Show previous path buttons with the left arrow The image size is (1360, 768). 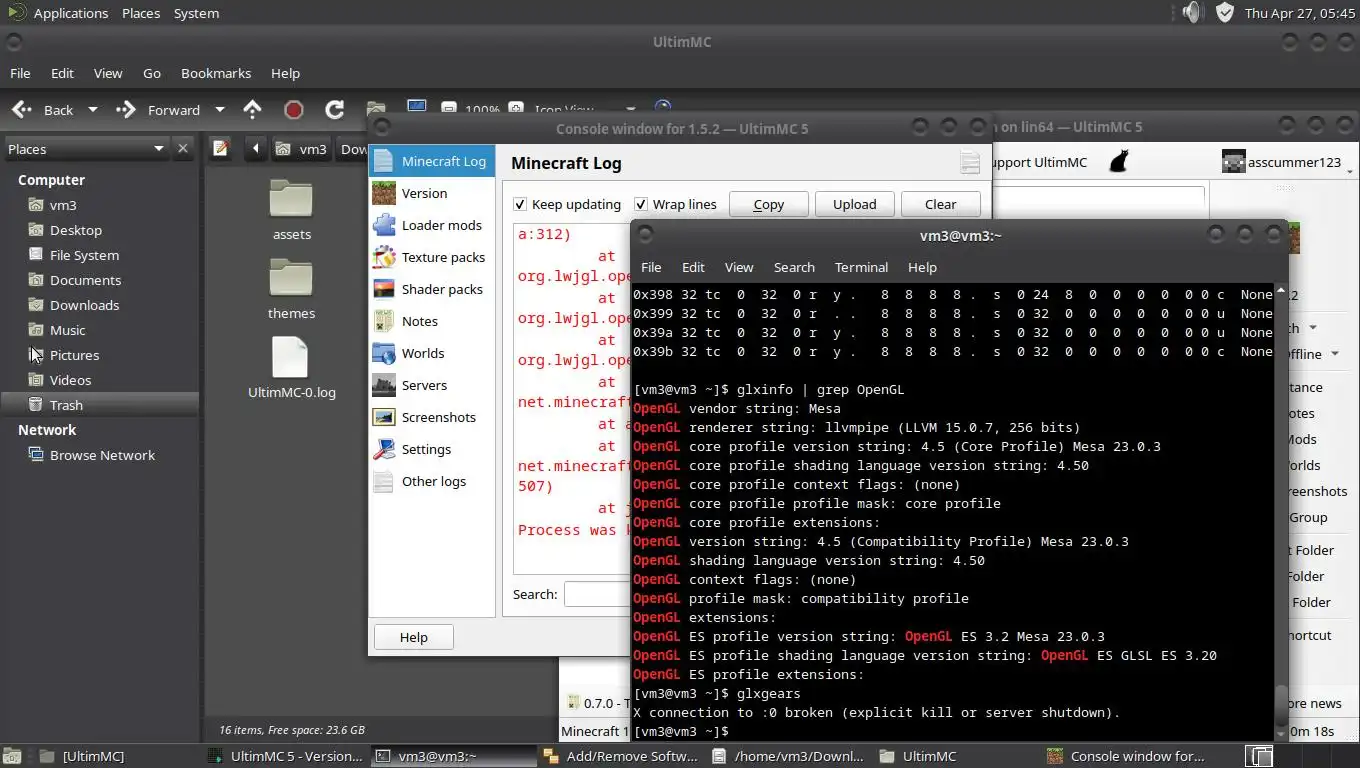click(255, 149)
